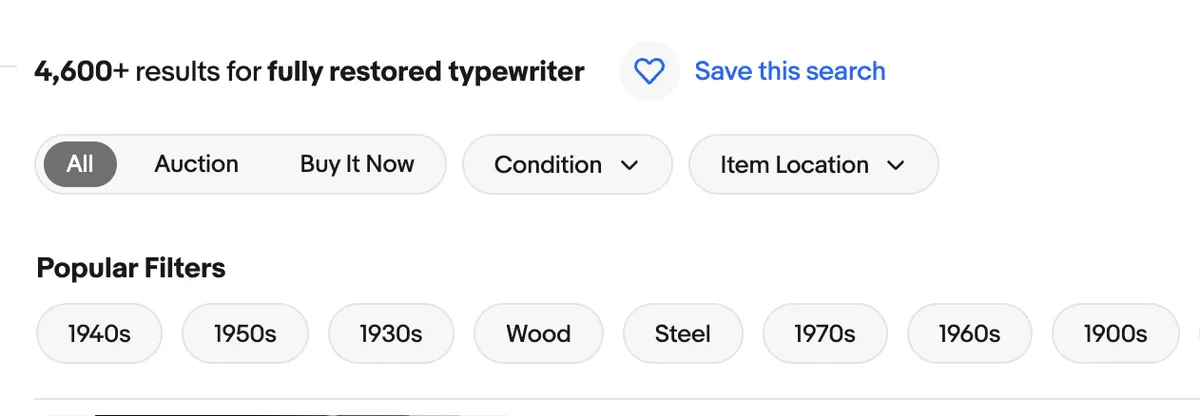The width and height of the screenshot is (1200, 416).
Task: Filter by Wood material
Action: pos(538,333)
